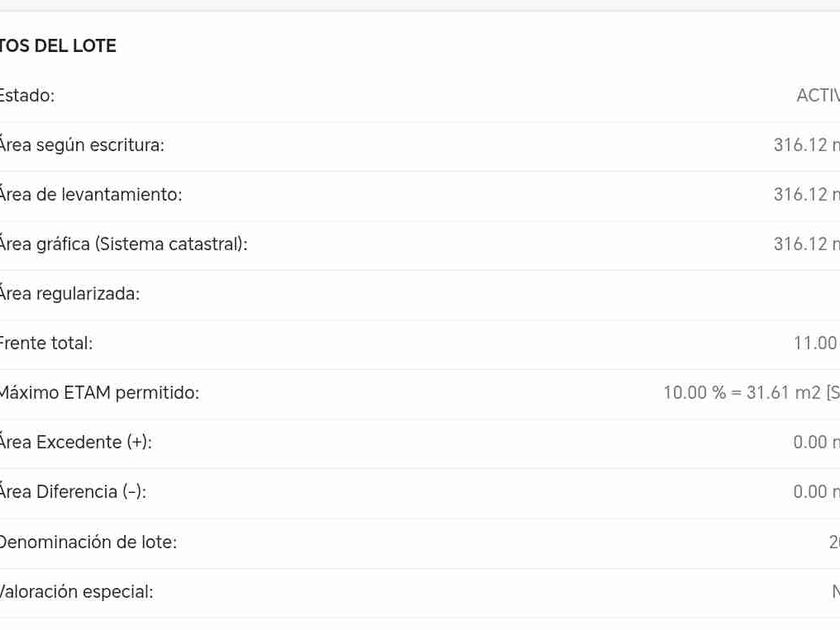This screenshot has height=630, width=840.
Task: Select the Área de levantamiento label
Action: click(91, 195)
